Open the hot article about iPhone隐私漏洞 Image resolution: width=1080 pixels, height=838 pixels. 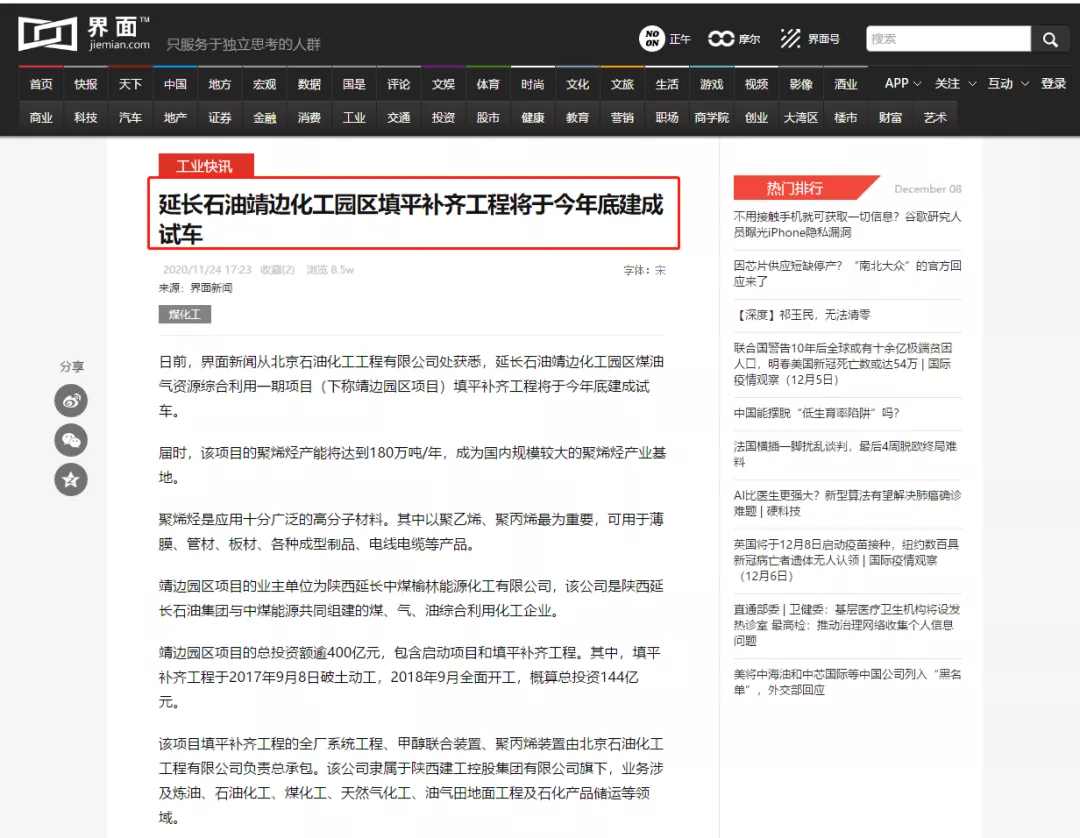tap(847, 224)
